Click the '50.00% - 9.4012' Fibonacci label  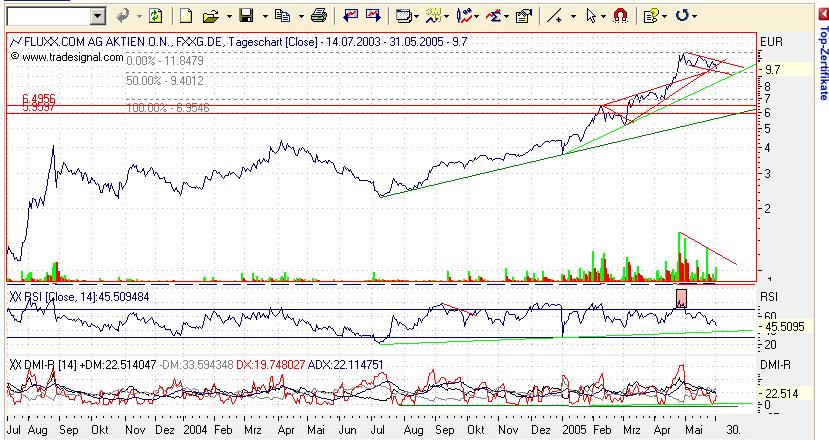pyautogui.click(x=165, y=81)
